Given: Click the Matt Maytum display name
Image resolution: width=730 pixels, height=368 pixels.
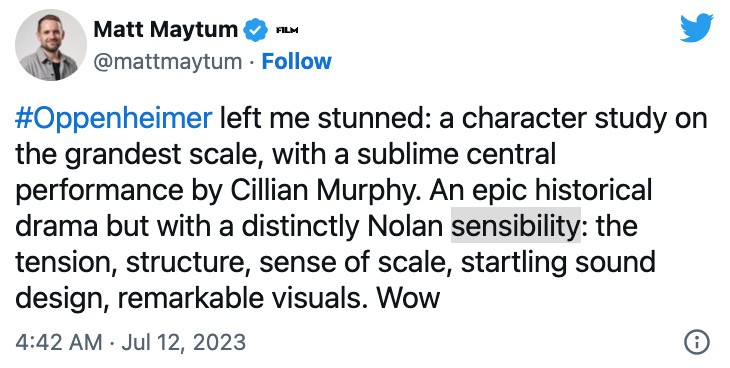Looking at the screenshot, I should 166,30.
